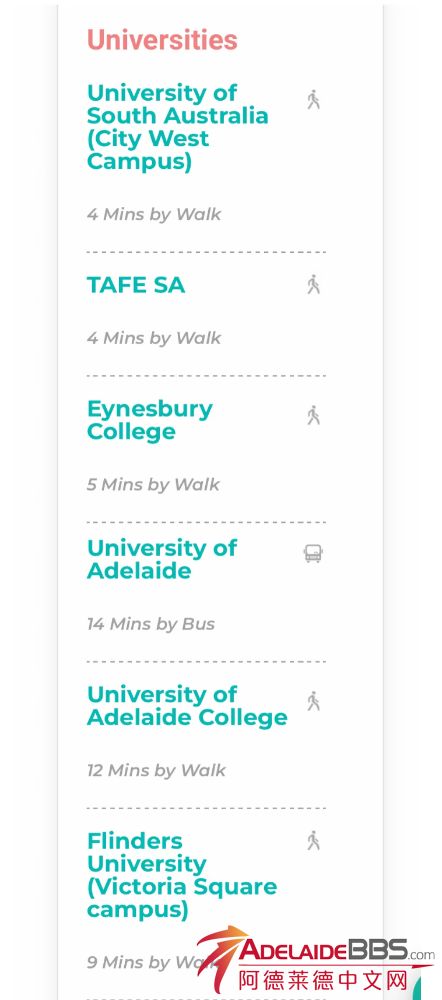Click the 14 Mins by Bus text

coord(151,624)
